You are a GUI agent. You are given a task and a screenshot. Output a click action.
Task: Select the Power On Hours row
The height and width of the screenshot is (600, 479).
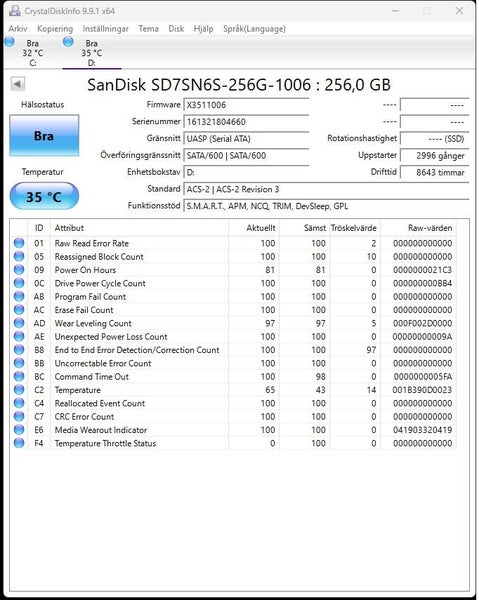234,270
